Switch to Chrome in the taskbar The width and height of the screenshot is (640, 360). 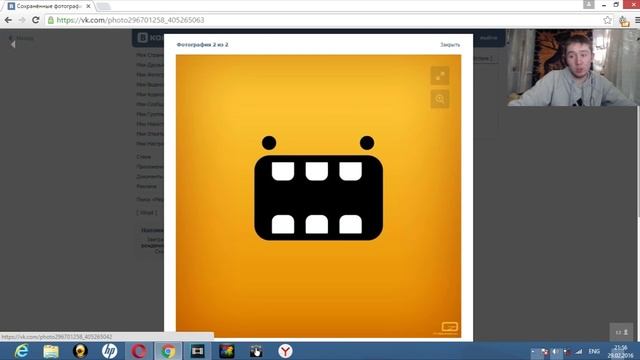coord(168,351)
